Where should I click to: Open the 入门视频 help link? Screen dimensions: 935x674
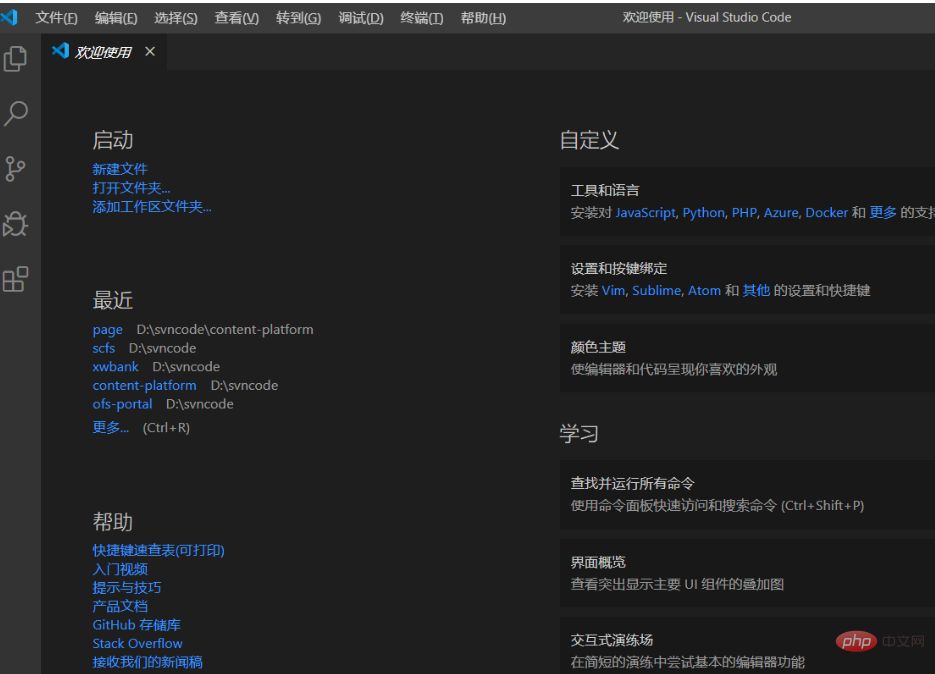(x=120, y=569)
